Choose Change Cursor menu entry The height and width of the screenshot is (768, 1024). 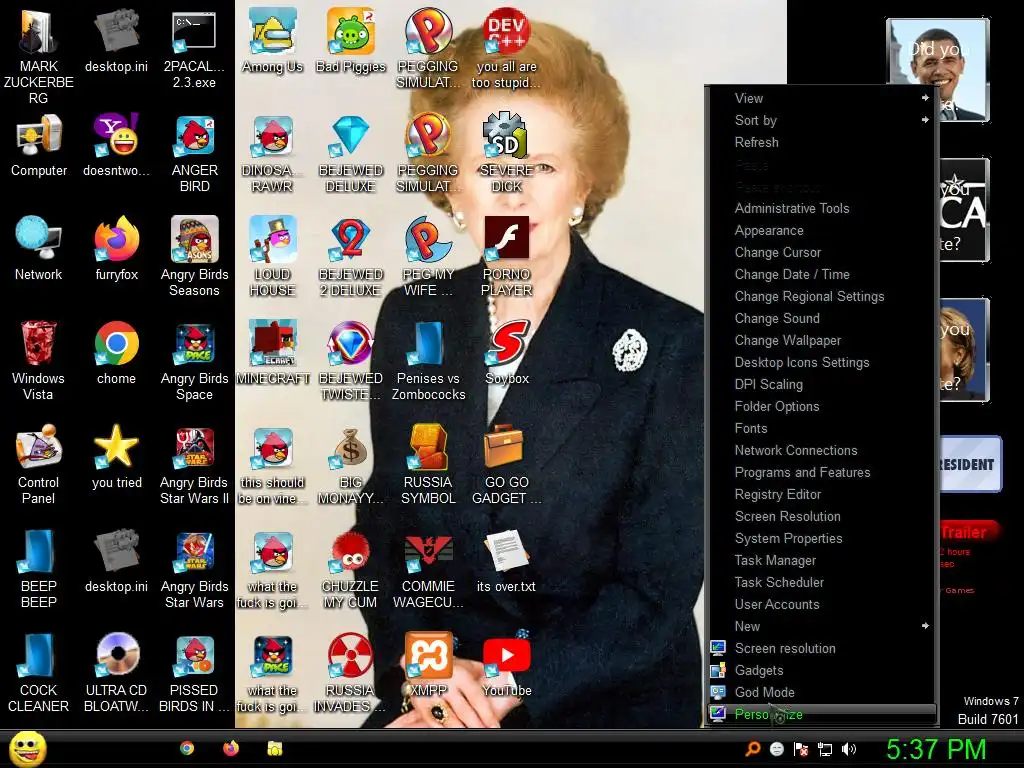[x=822, y=252]
